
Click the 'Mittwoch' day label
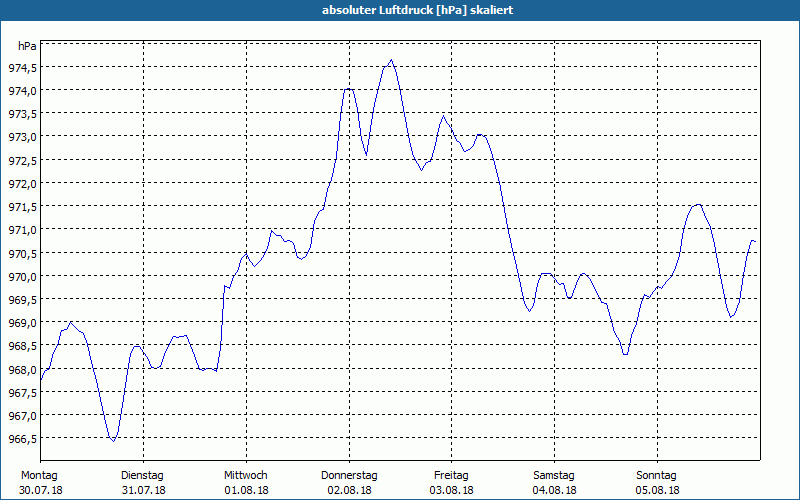click(245, 476)
